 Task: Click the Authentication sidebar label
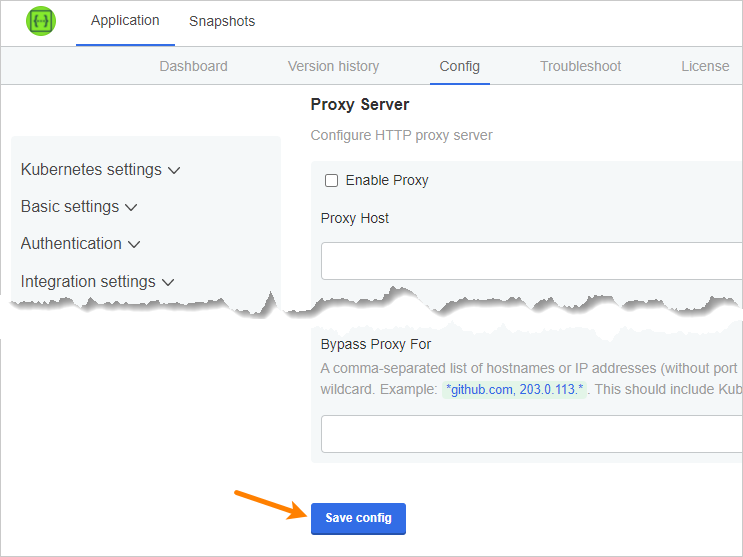pyautogui.click(x=71, y=244)
